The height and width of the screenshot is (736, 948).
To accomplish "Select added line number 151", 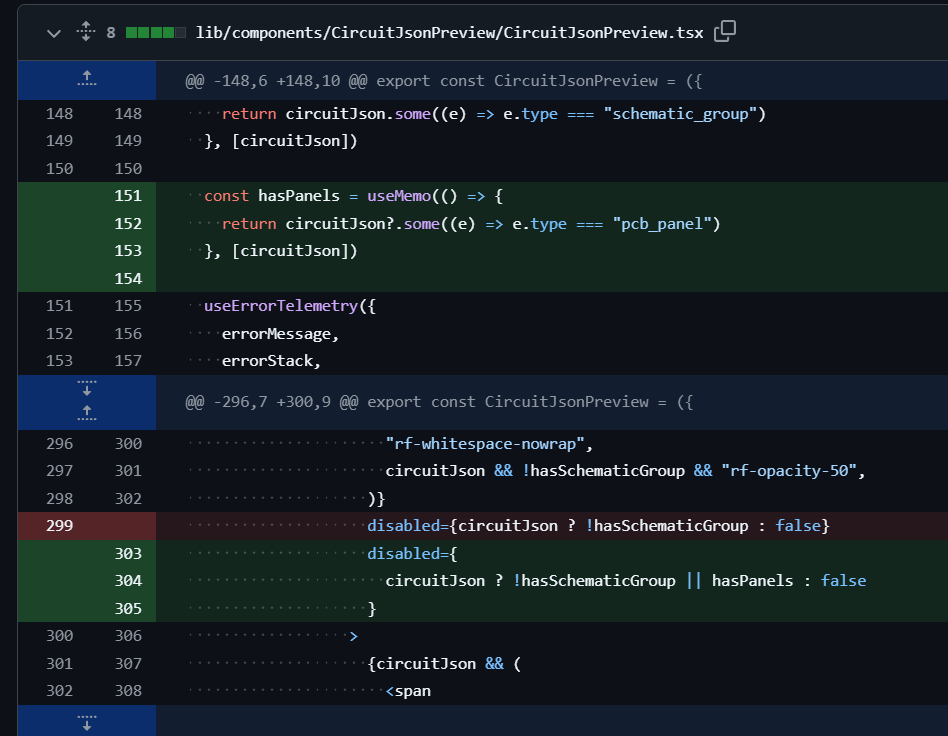I will tap(128, 196).
